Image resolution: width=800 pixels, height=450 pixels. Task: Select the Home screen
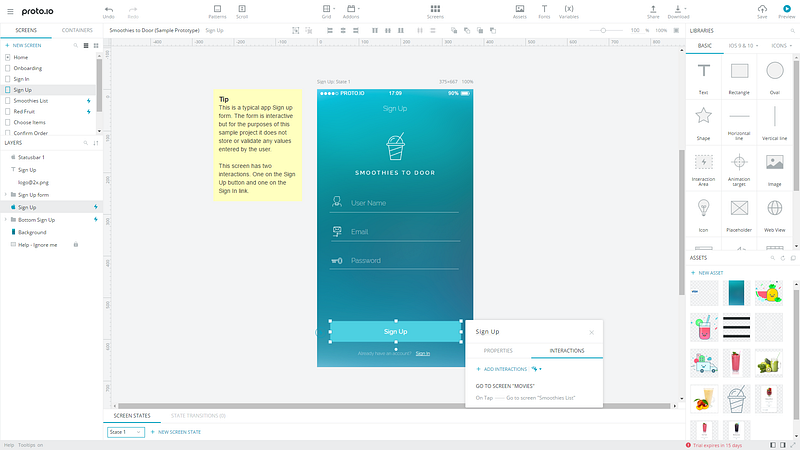coord(49,57)
